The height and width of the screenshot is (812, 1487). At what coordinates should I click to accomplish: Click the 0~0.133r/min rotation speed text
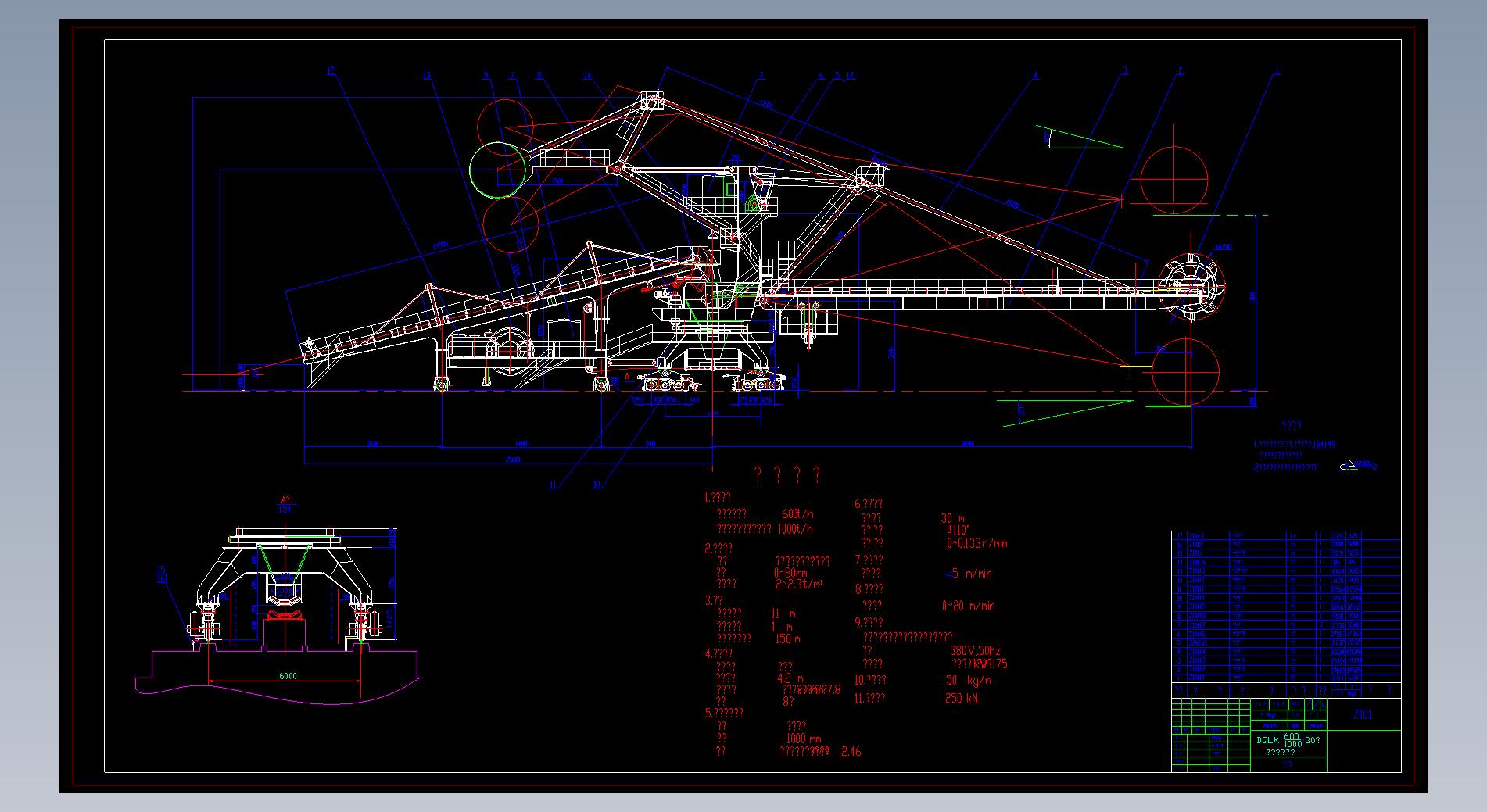(976, 543)
